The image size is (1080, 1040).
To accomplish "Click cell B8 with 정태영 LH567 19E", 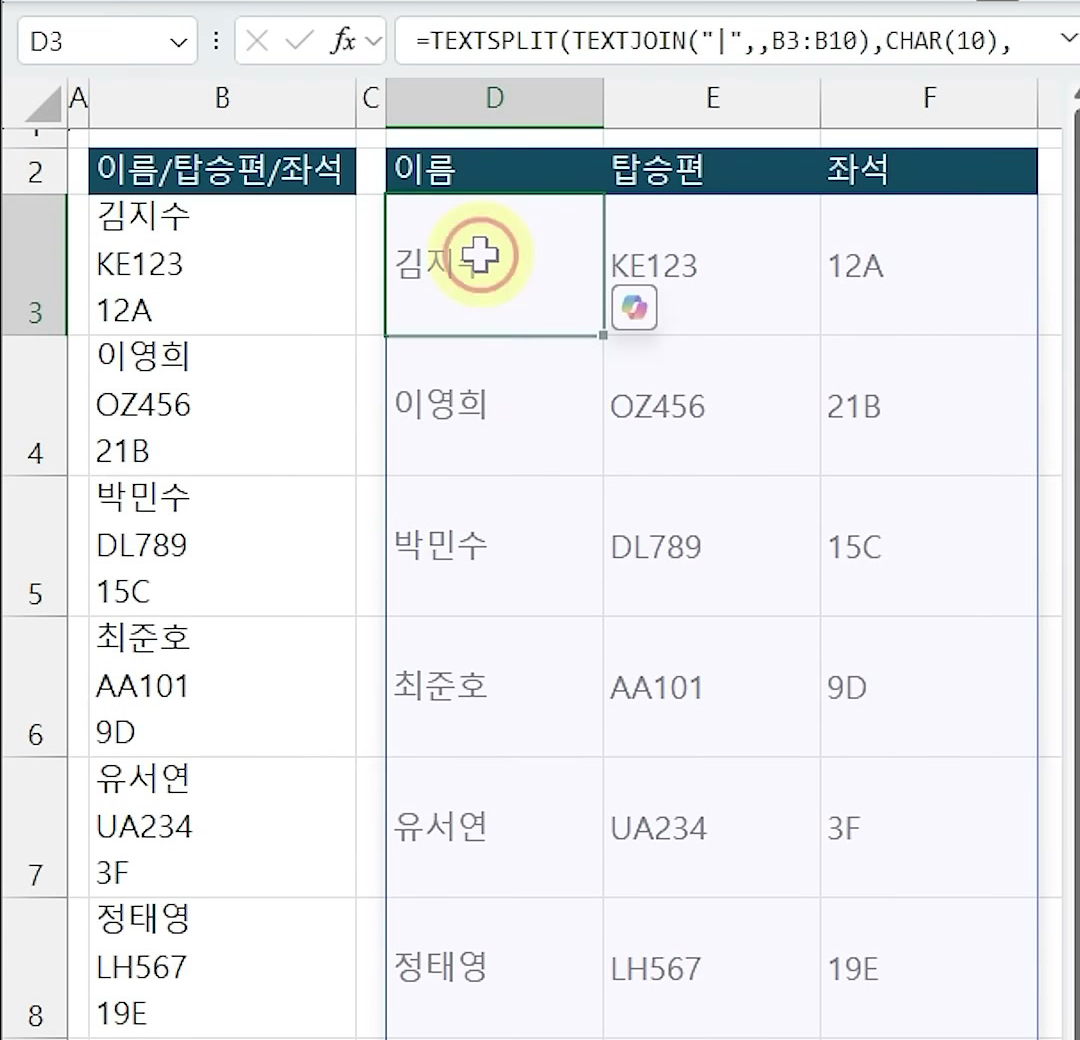I will pos(222,968).
